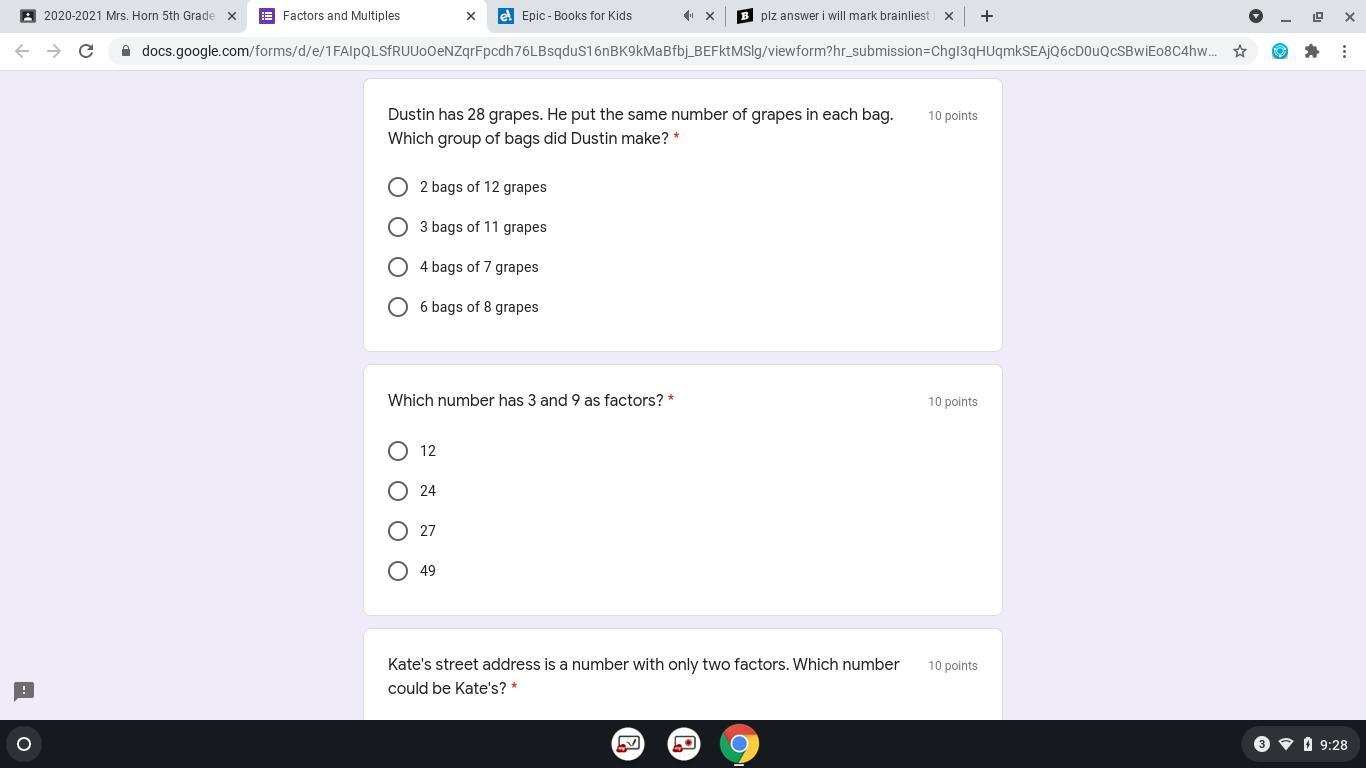Viewport: 1366px width, 768px height.
Task: Click the report problem feedback icon
Action: (24, 691)
